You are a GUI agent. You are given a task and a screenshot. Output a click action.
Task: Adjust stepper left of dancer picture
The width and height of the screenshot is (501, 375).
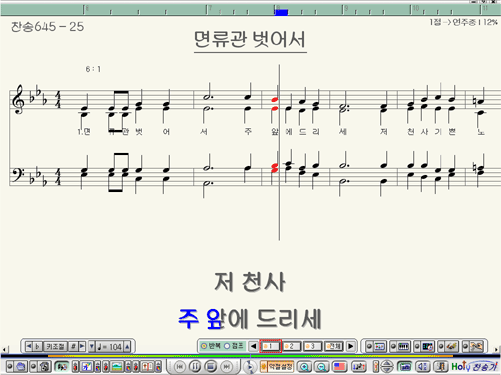tap(75, 366)
